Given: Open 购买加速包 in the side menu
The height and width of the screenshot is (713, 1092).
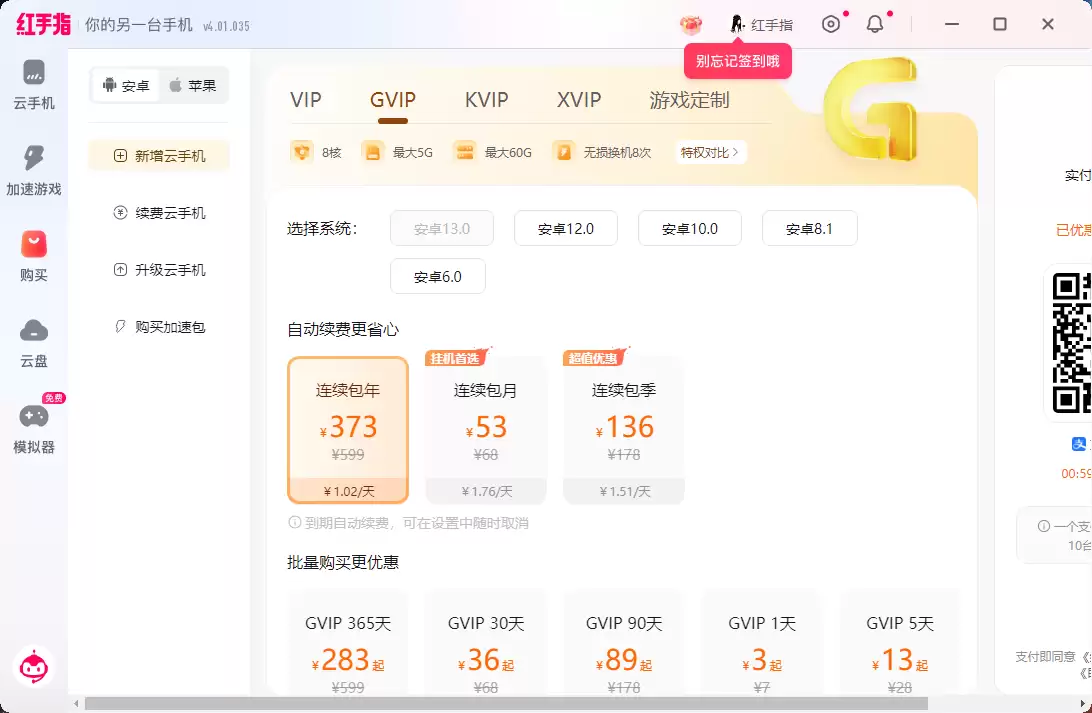Looking at the screenshot, I should 159,327.
